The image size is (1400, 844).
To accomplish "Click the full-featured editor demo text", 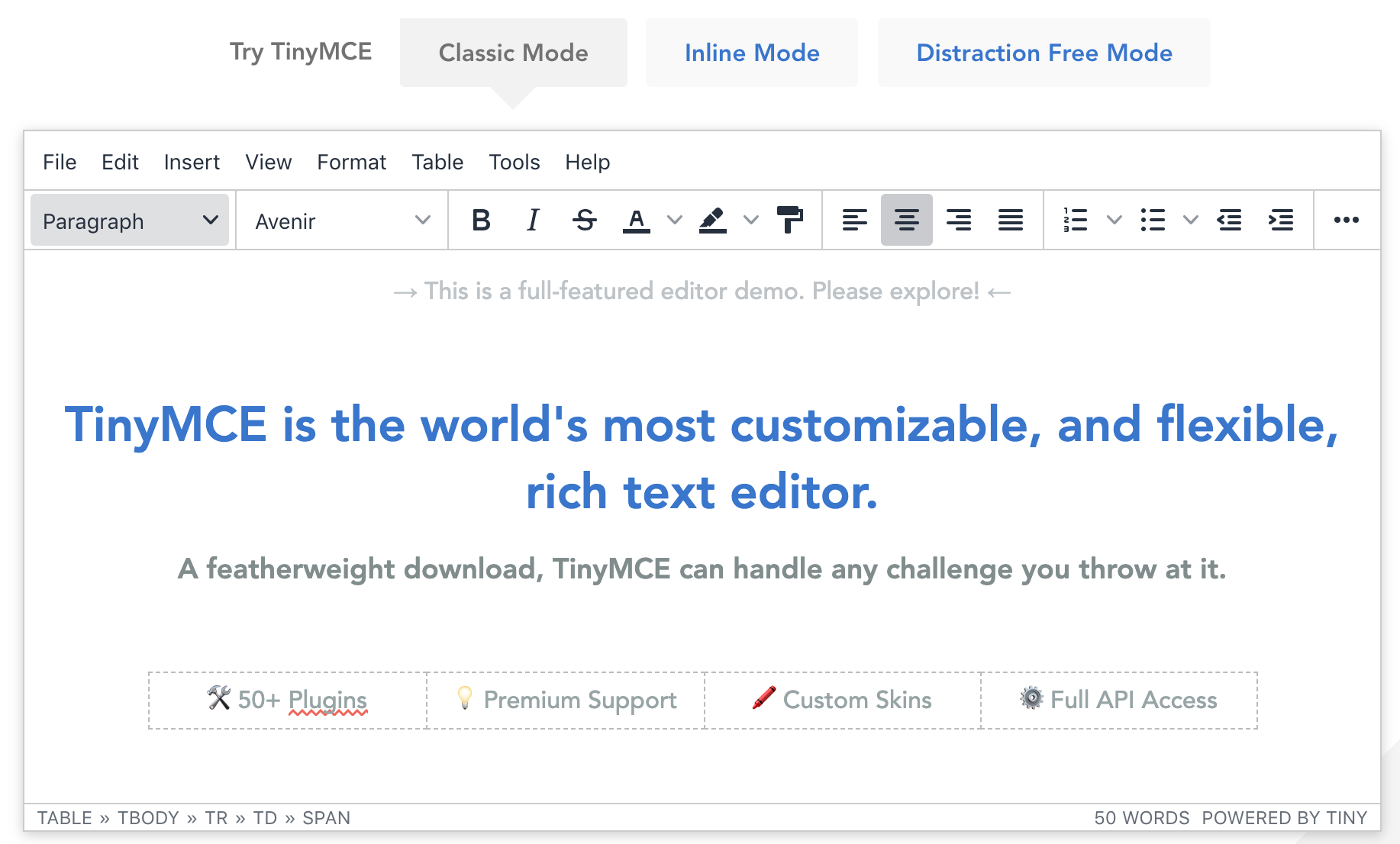I will pyautogui.click(x=702, y=292).
